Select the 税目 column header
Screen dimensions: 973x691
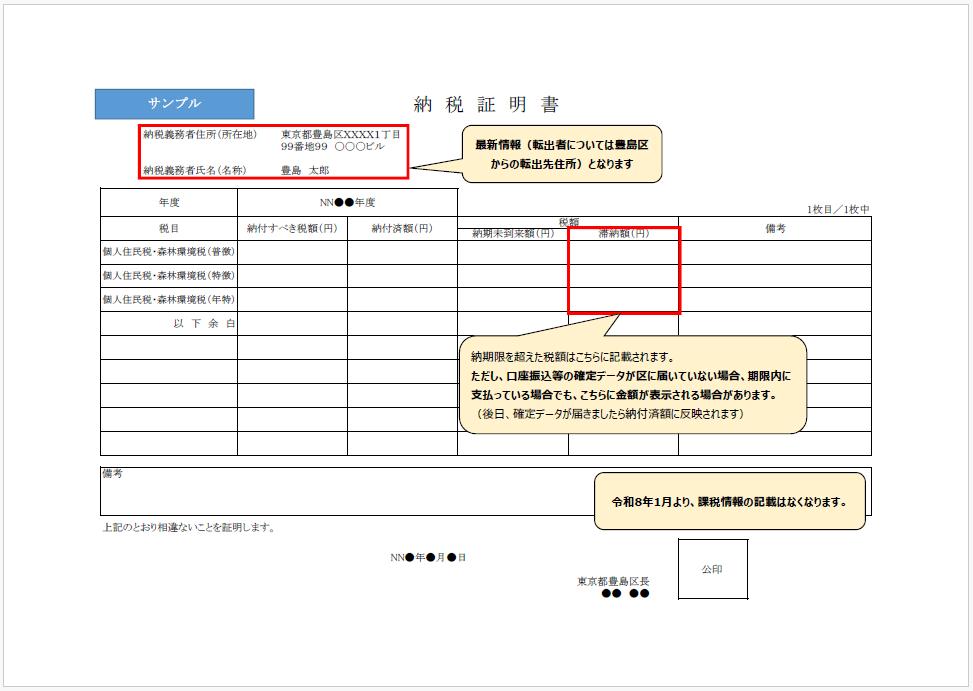[x=168, y=228]
